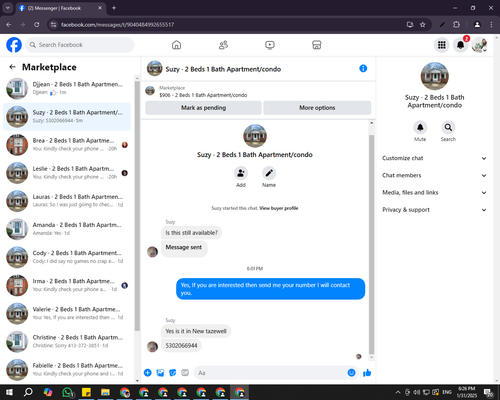
Task: Search in conversation magnifier icon
Action: (x=448, y=127)
